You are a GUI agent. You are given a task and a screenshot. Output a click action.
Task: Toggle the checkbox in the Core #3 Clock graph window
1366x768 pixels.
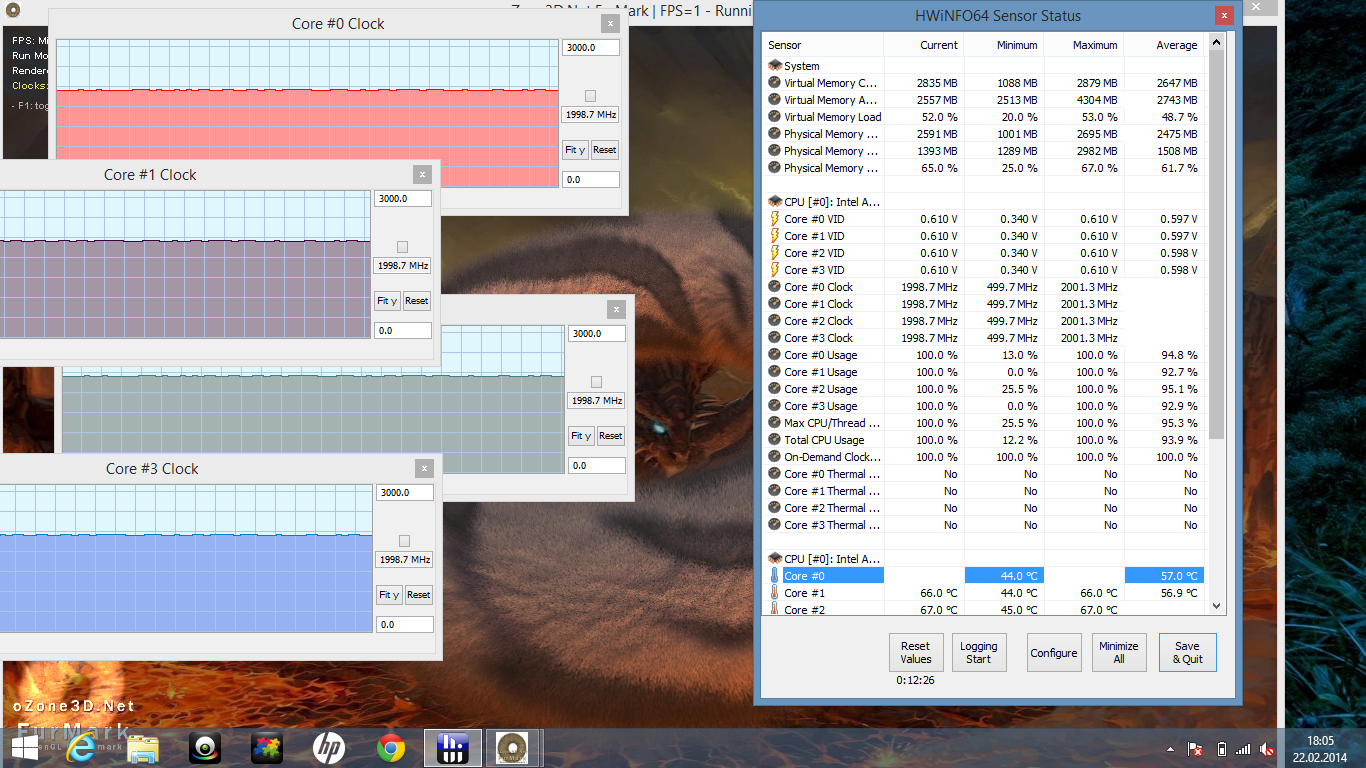pyautogui.click(x=404, y=541)
